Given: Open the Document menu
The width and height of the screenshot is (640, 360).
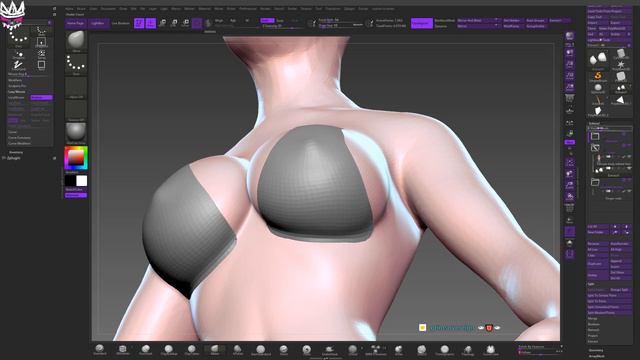Looking at the screenshot, I should [108, 9].
